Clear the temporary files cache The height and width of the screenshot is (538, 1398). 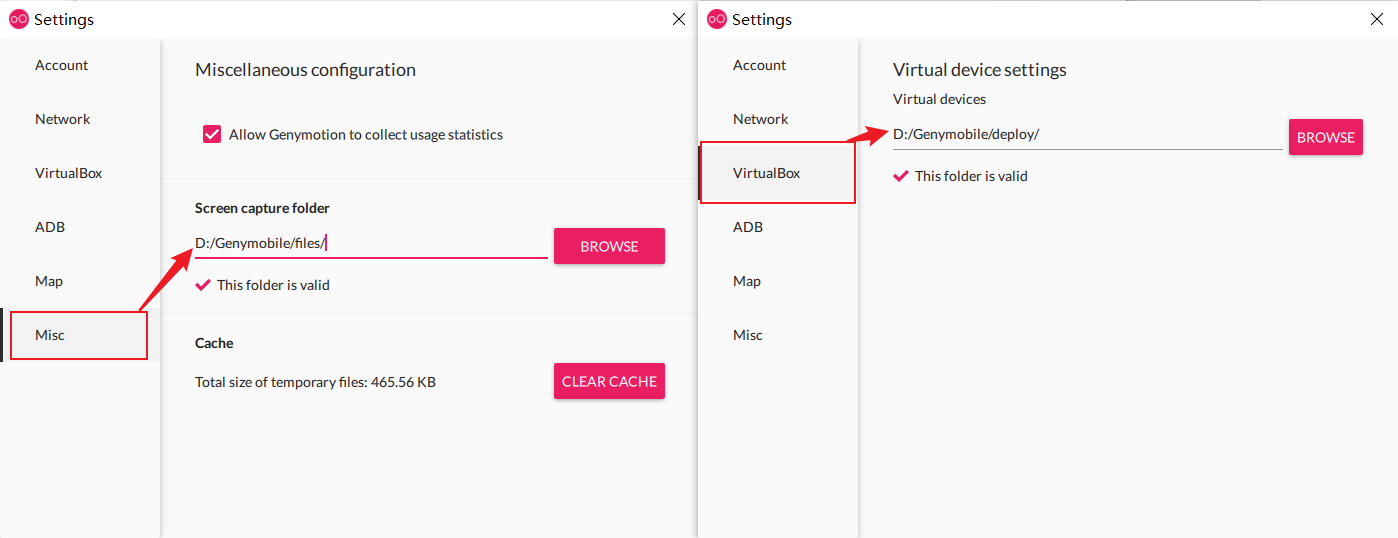point(609,381)
